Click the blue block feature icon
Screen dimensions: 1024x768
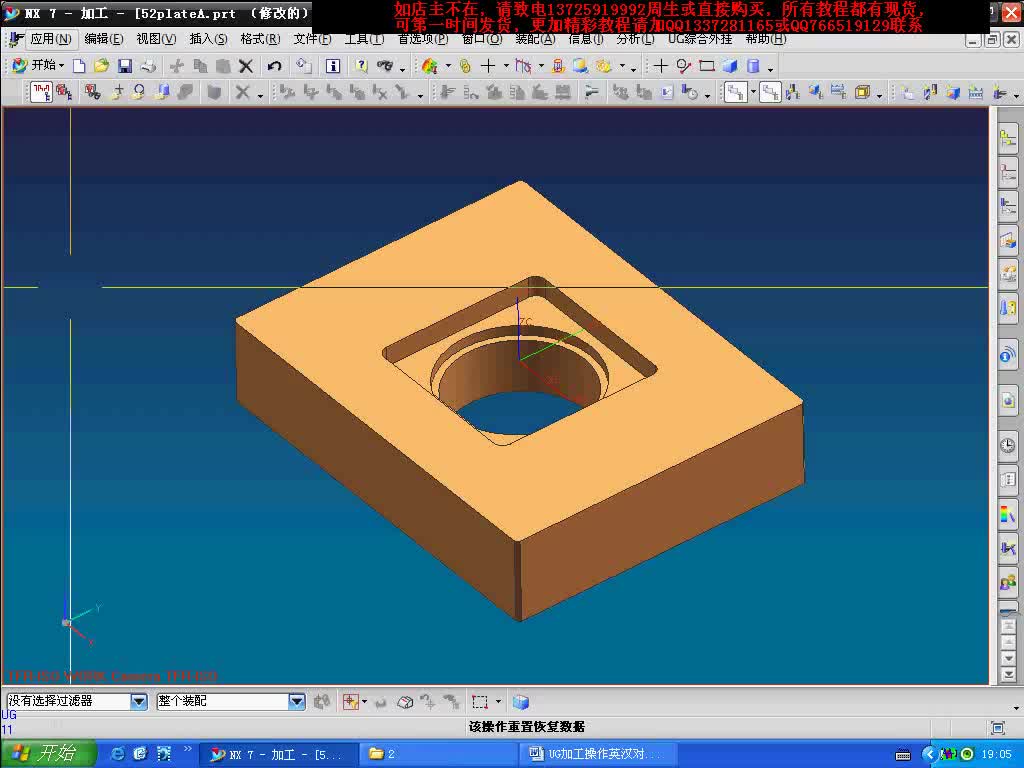pos(729,66)
